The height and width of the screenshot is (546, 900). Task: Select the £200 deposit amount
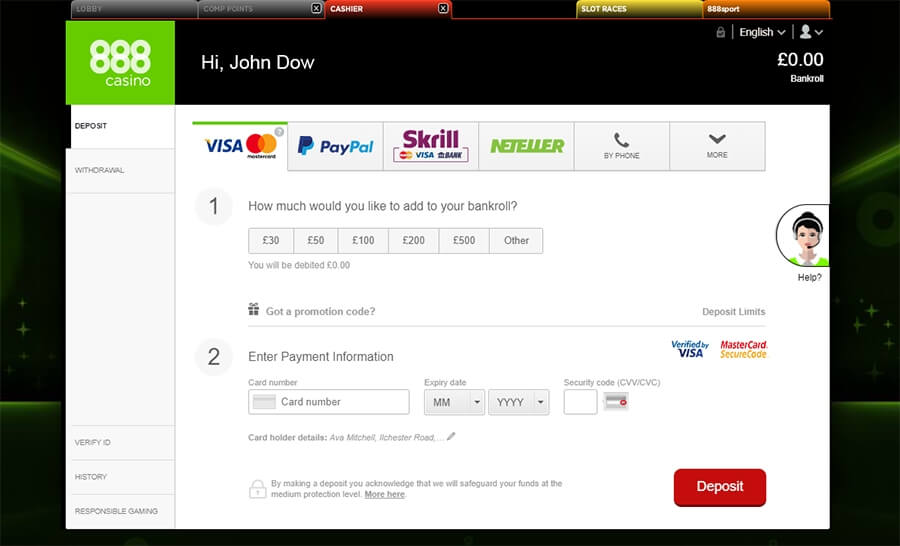coord(414,241)
